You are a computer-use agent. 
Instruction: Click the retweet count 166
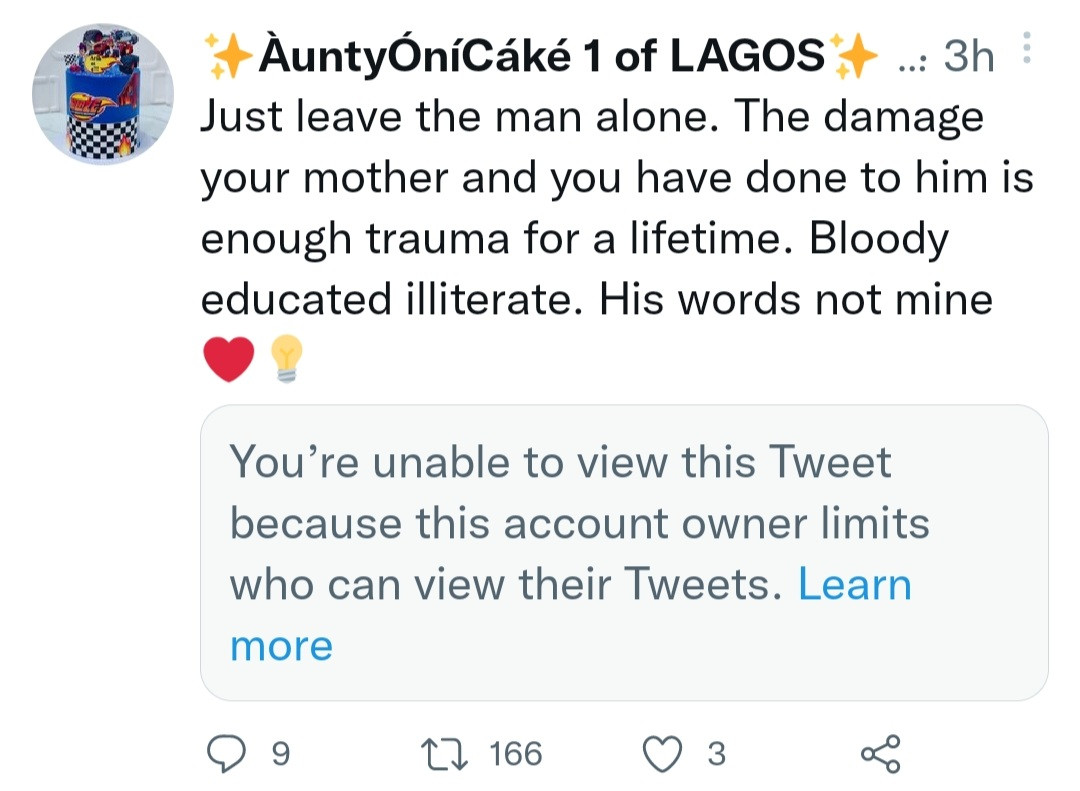point(515,753)
